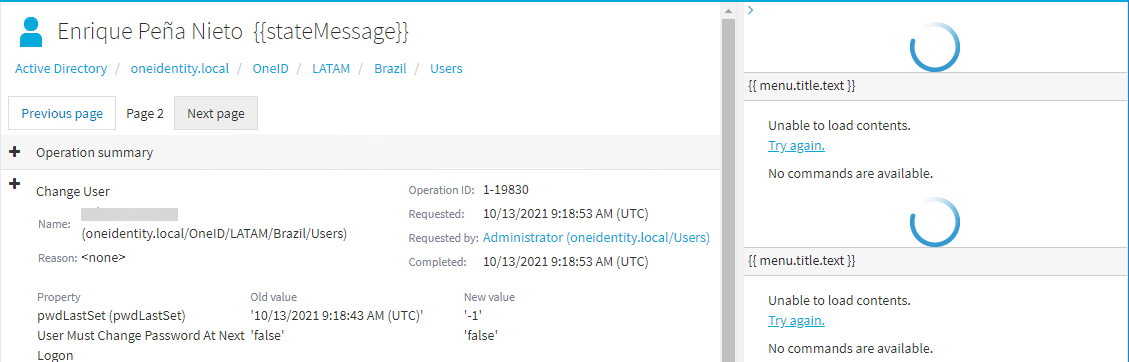Viewport: 1129px width, 362px height.
Task: Click the first menu.title.text header bar
Action: [x=936, y=86]
